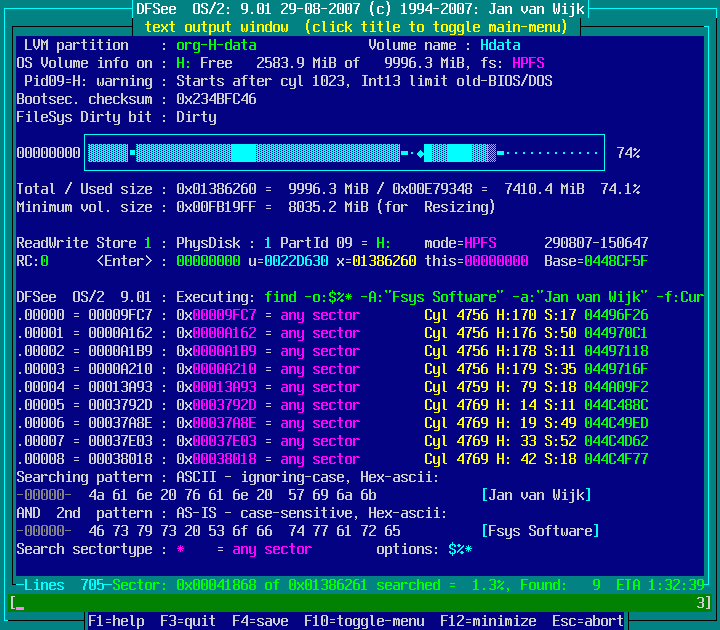Screen dimensions: 720x630
Task: Click minimum volume size 0x00FB19FF
Action: [216, 207]
